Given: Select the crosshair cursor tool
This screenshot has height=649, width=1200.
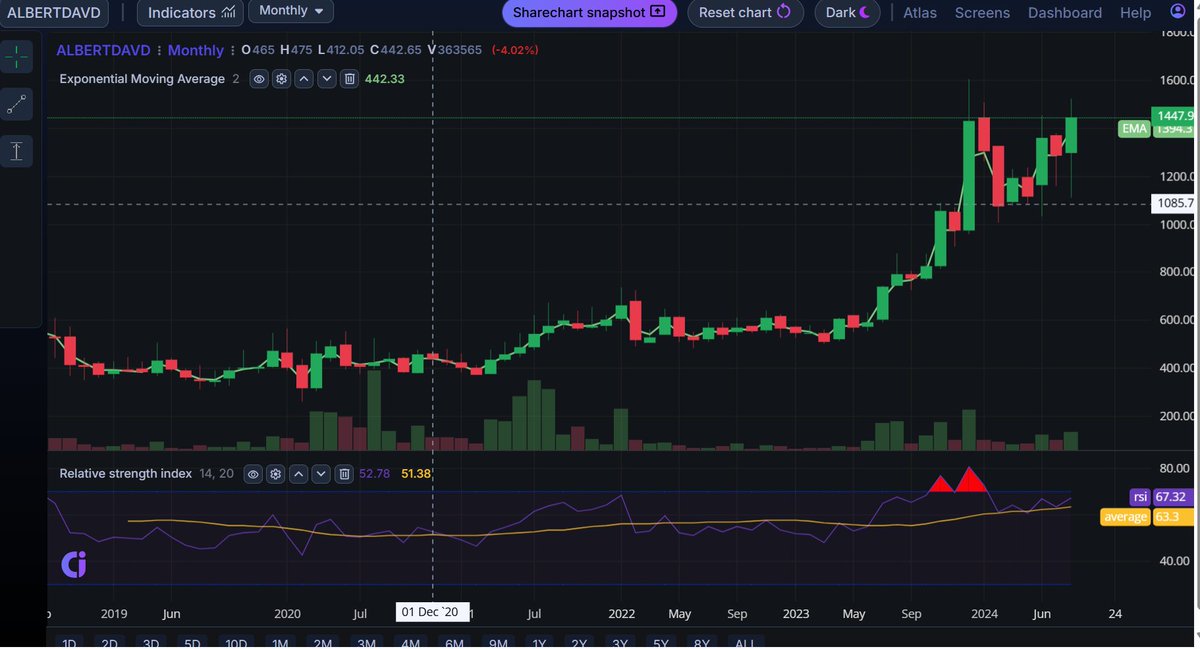Looking at the screenshot, I should (16, 58).
